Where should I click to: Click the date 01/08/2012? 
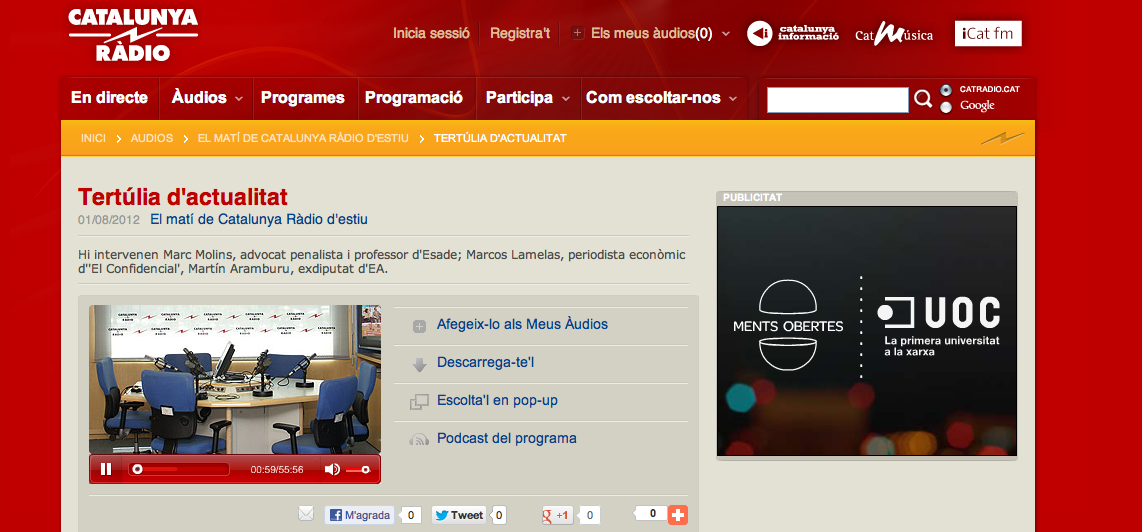tap(109, 219)
